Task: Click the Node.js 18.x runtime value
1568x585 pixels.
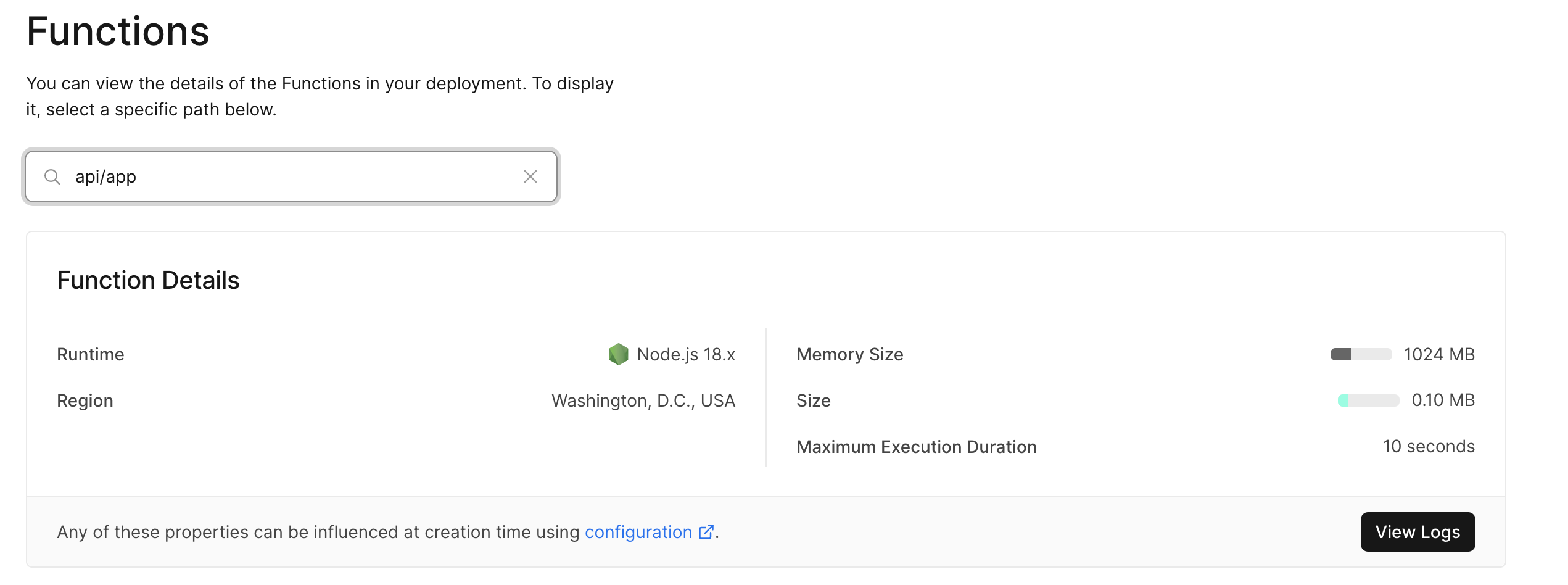Action: click(x=685, y=354)
